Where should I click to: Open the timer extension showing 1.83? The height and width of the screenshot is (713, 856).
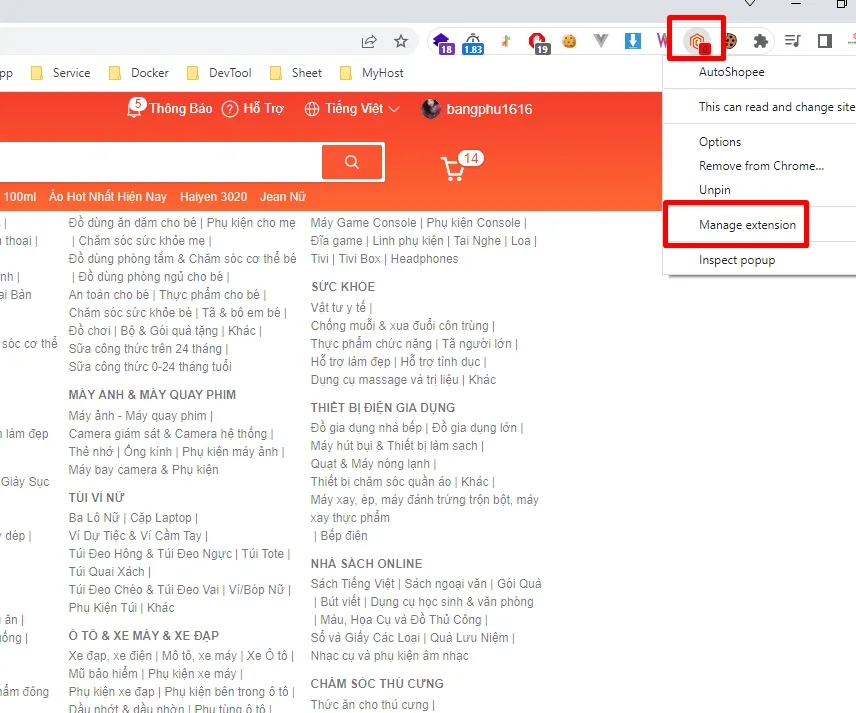473,43
